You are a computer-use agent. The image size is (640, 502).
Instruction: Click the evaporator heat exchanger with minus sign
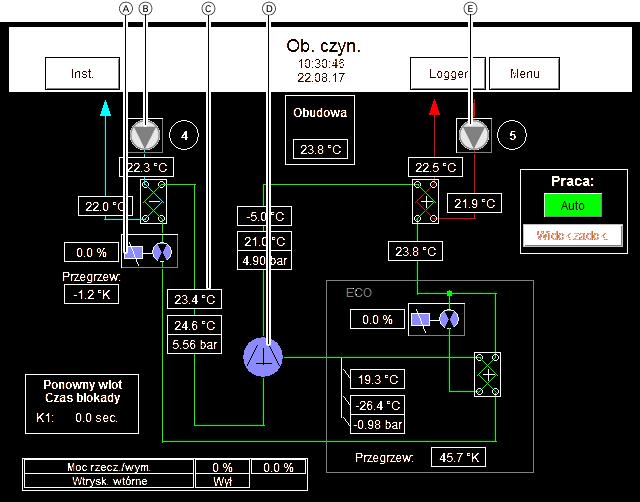pos(153,202)
